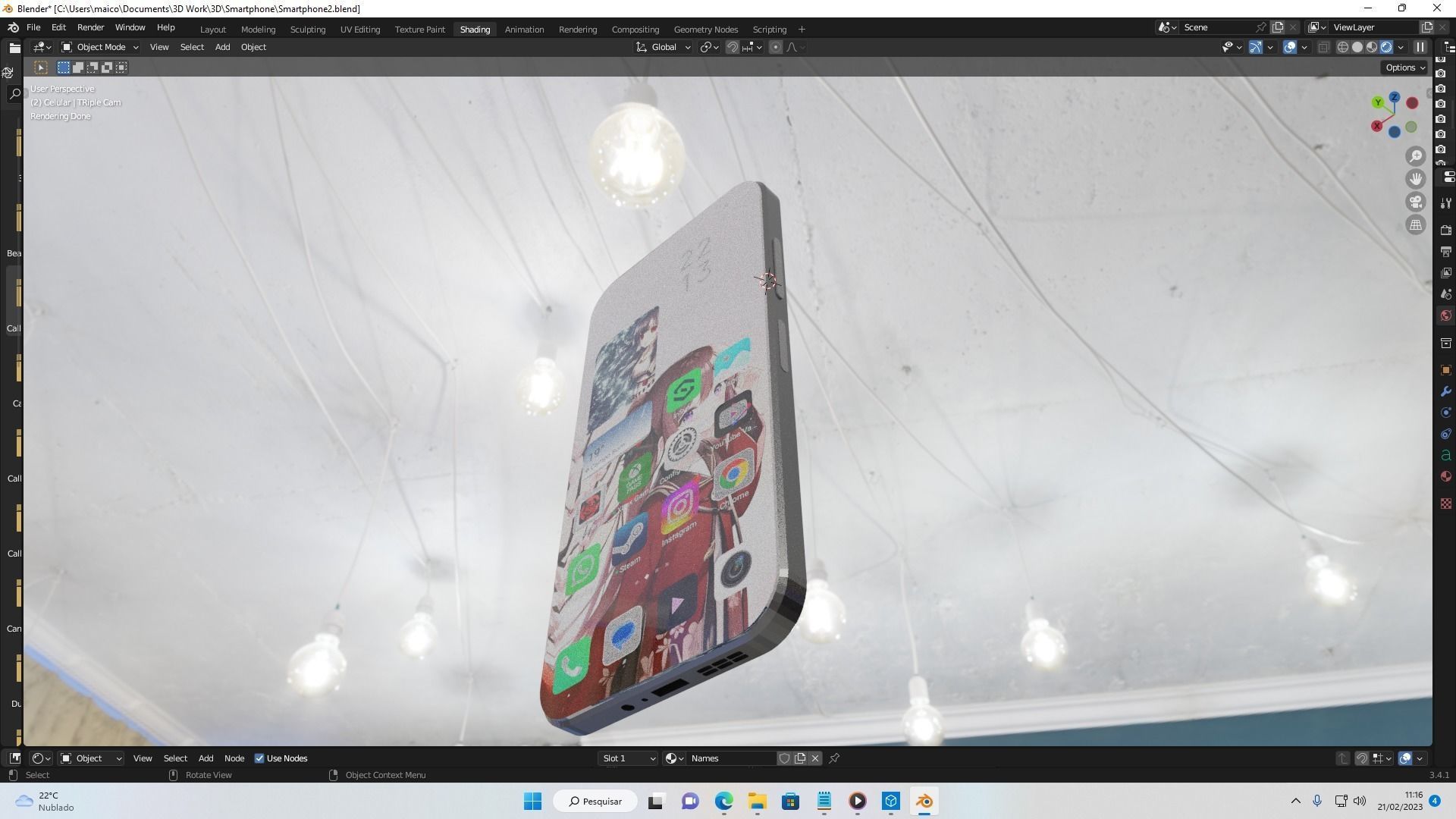Open the shader type Object dropdown
Viewport: 1456px width, 819px height.
coord(91,758)
